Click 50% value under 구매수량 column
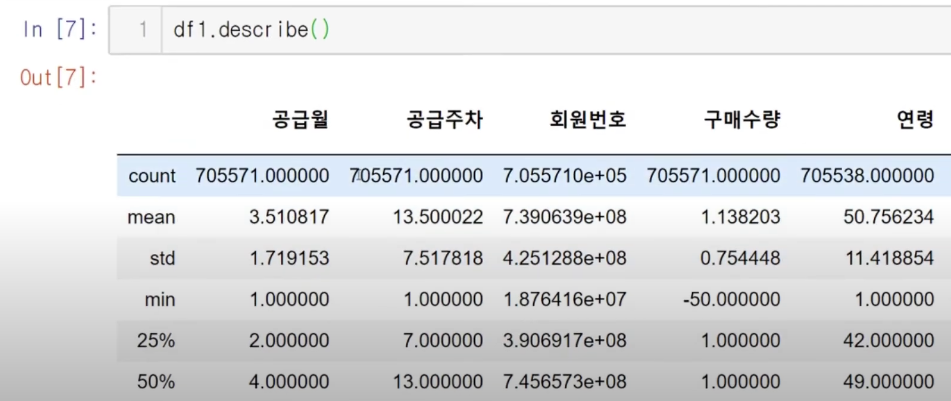Screen dimensions: 951x401 [x=742, y=382]
